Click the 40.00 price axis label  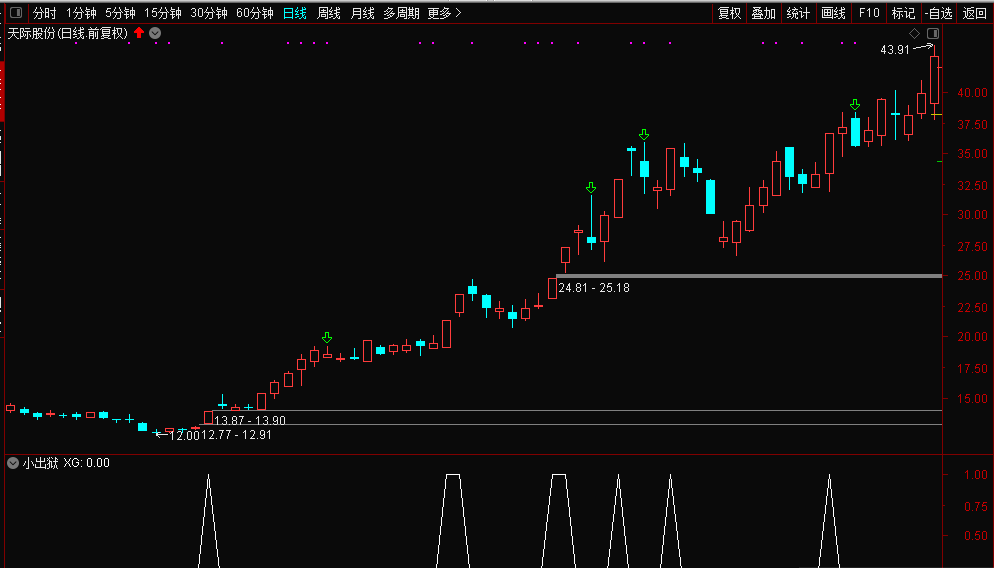click(972, 93)
